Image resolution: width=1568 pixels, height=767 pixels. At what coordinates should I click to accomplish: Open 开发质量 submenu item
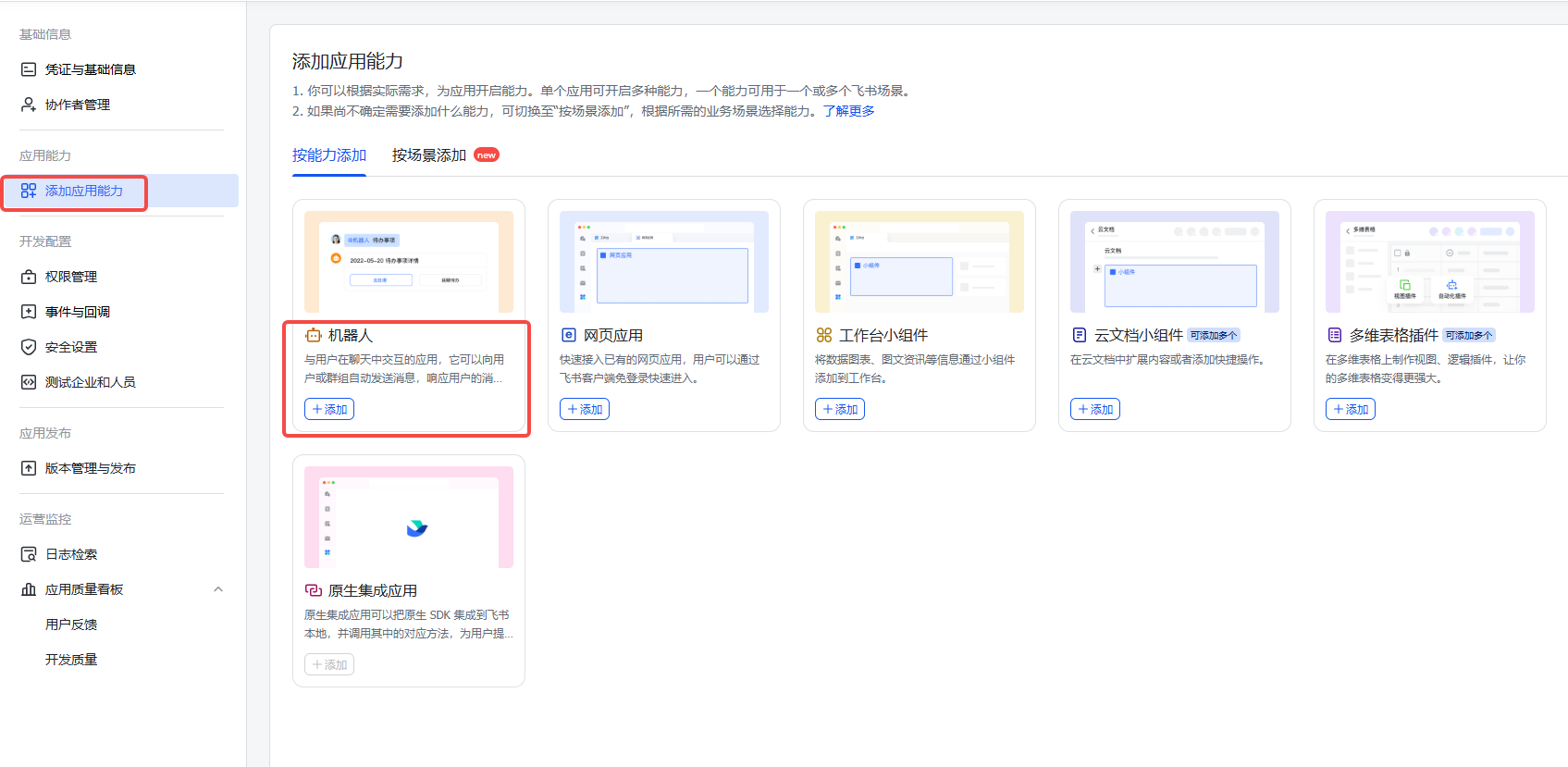71,660
